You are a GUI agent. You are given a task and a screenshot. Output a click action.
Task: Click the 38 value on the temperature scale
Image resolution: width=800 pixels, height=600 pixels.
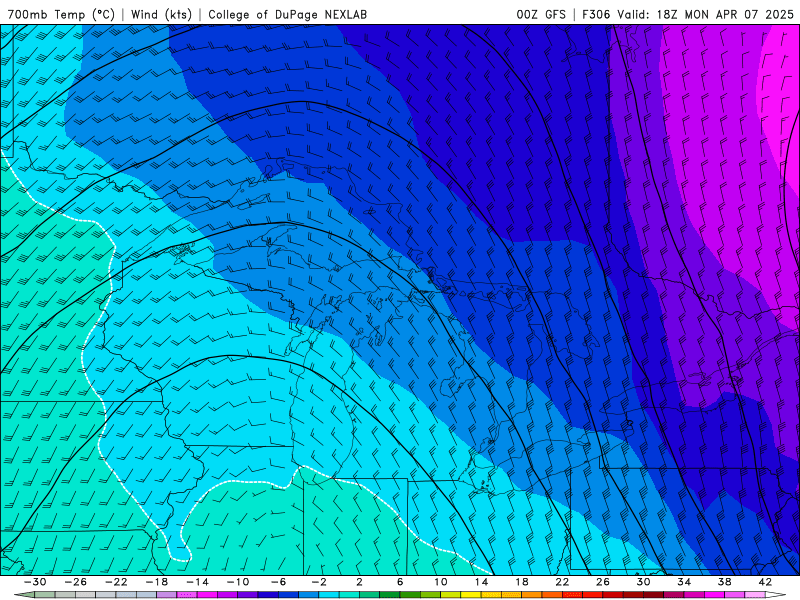tap(724, 582)
